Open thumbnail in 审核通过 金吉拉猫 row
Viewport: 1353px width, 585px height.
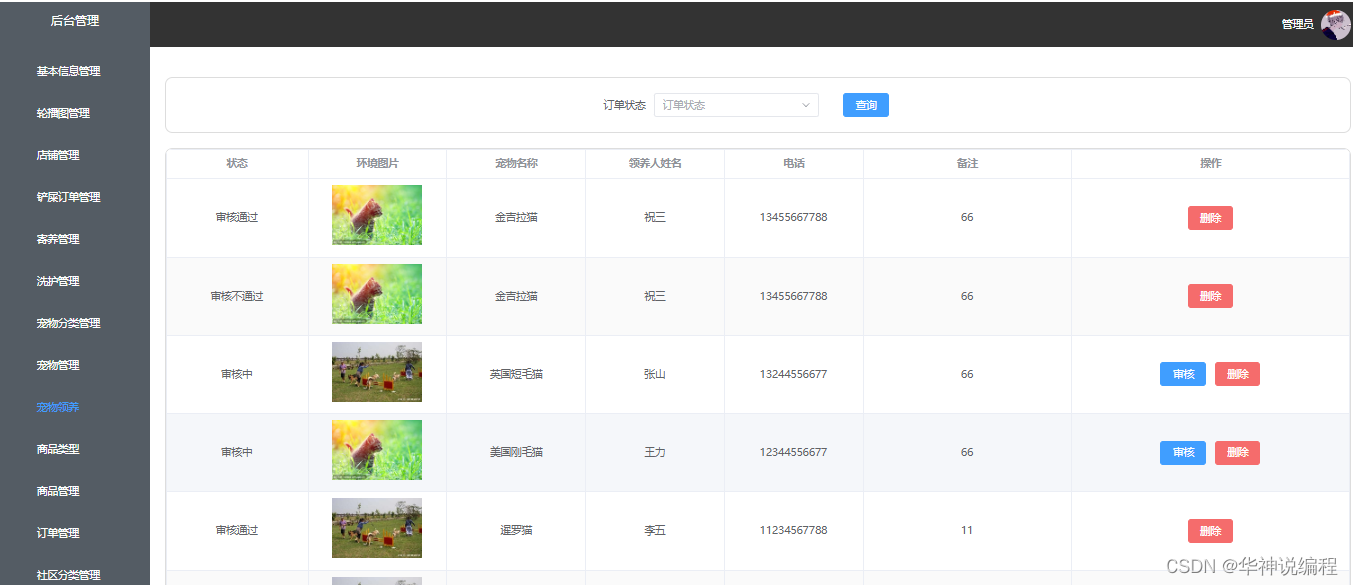pos(377,215)
